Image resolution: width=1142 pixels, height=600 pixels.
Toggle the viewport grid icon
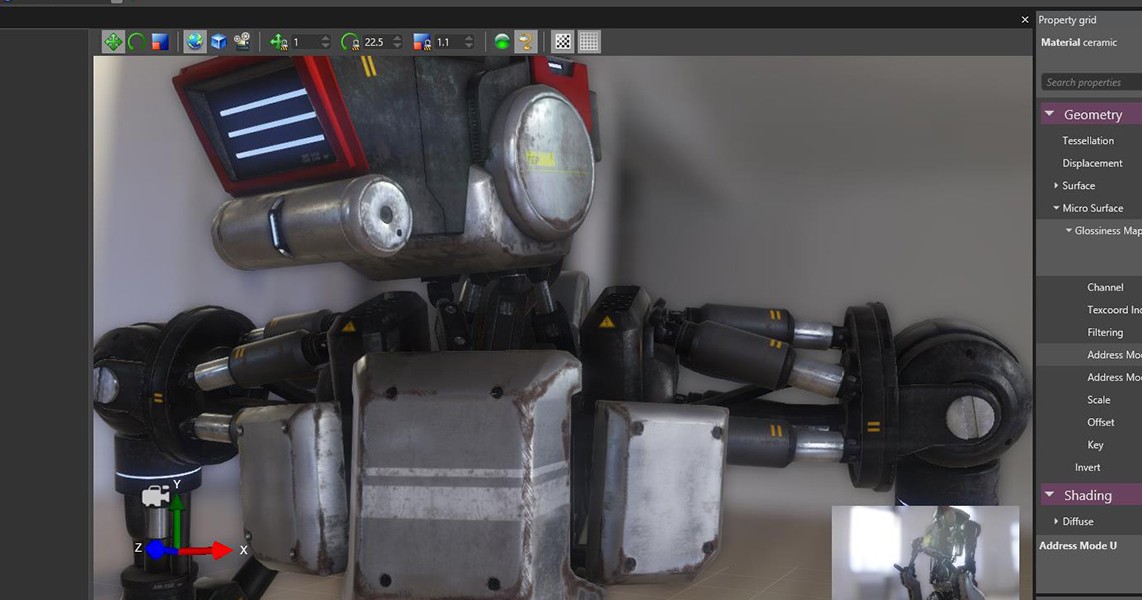point(588,42)
